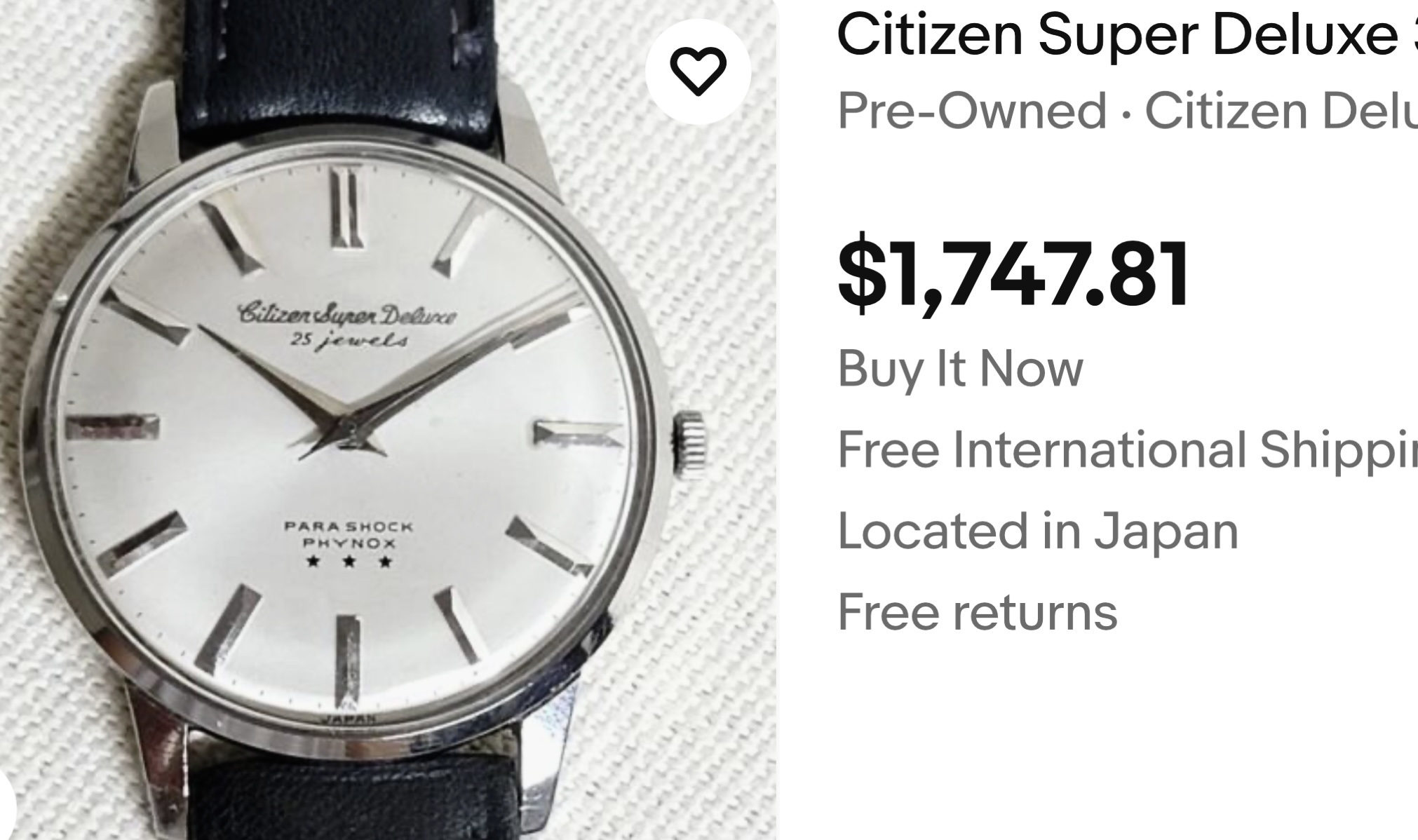Click the JAPAN text at dial bottom
This screenshot has width=1418, height=840.
pos(349,719)
